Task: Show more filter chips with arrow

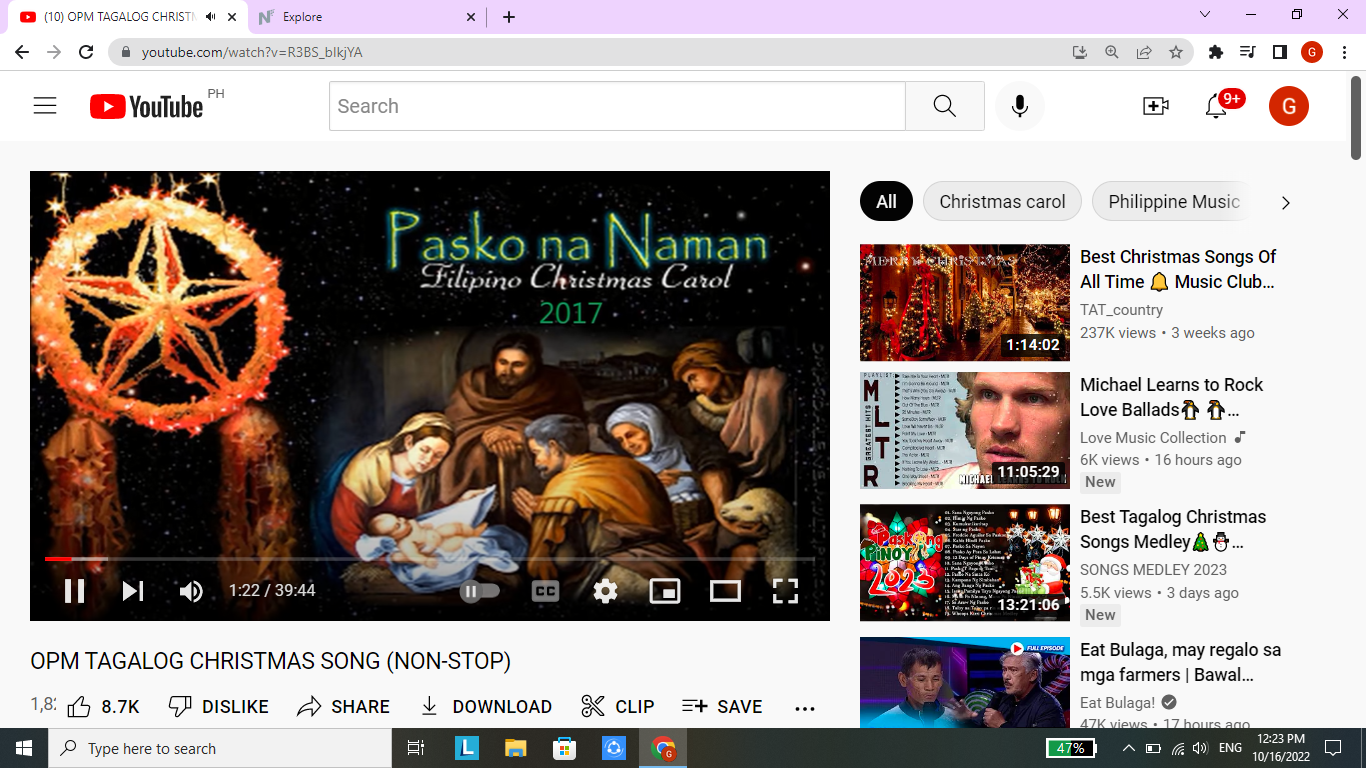Action: pyautogui.click(x=1286, y=203)
